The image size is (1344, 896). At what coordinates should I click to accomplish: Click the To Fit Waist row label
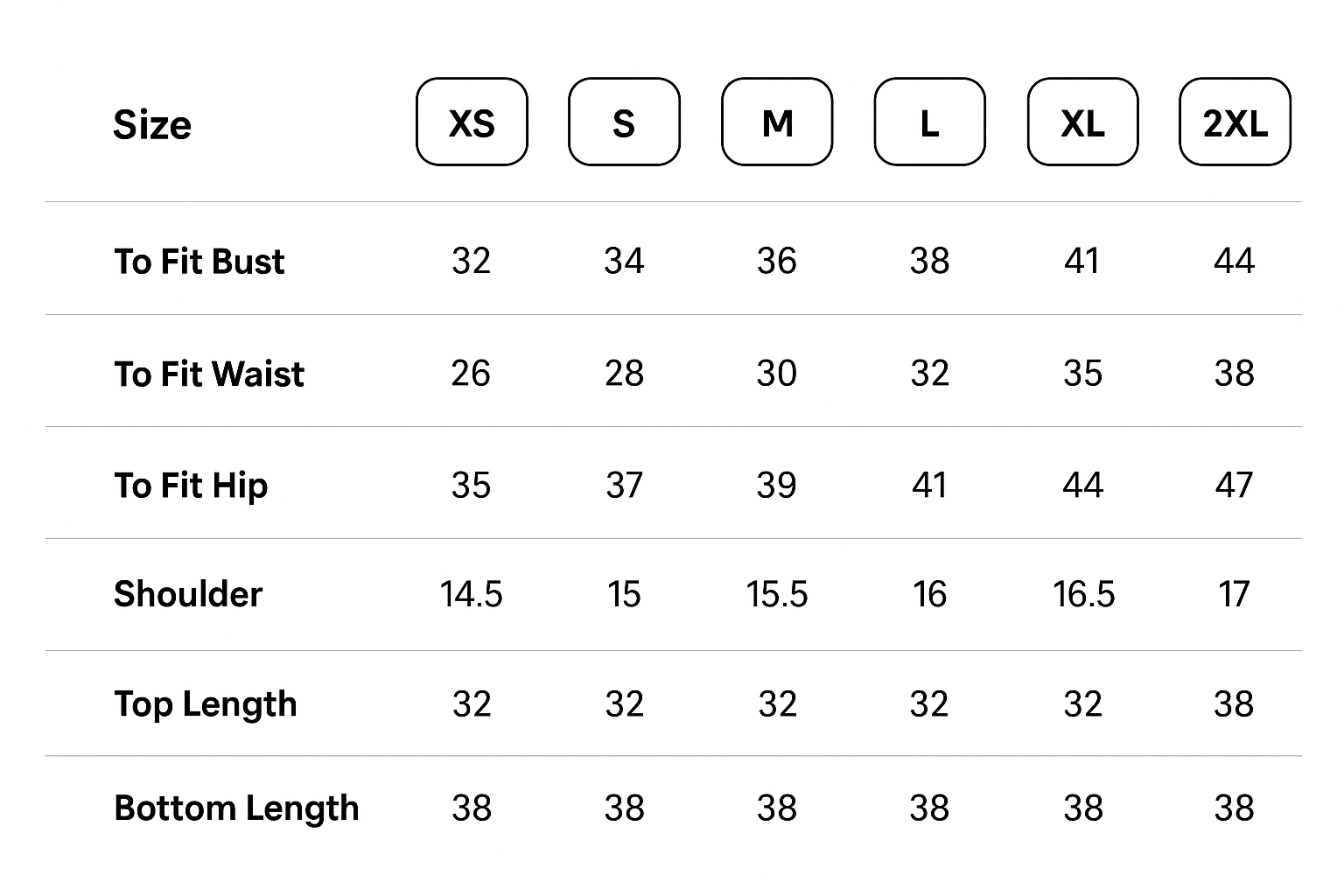(x=209, y=374)
